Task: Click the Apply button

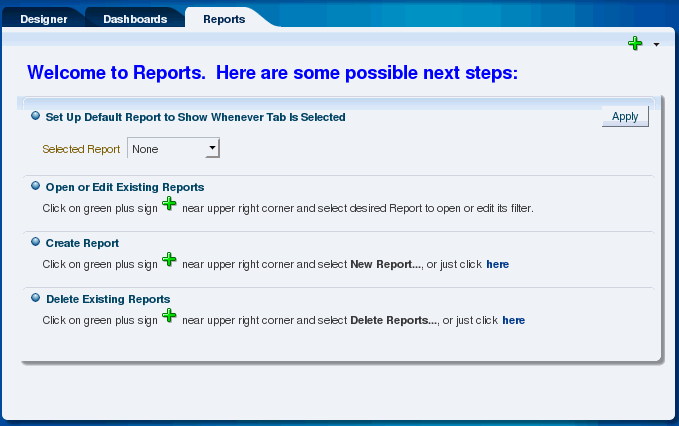Action: (x=625, y=116)
